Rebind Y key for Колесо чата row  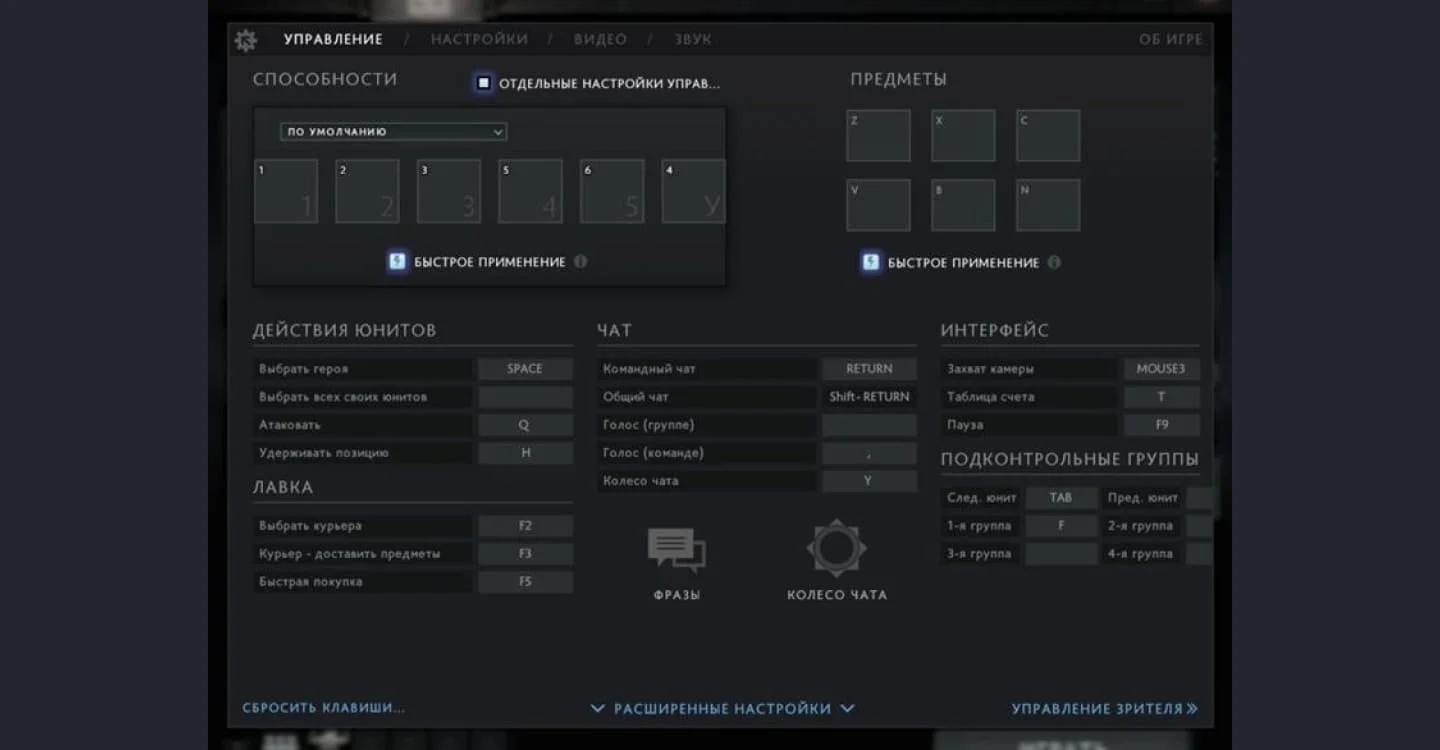[x=869, y=481]
